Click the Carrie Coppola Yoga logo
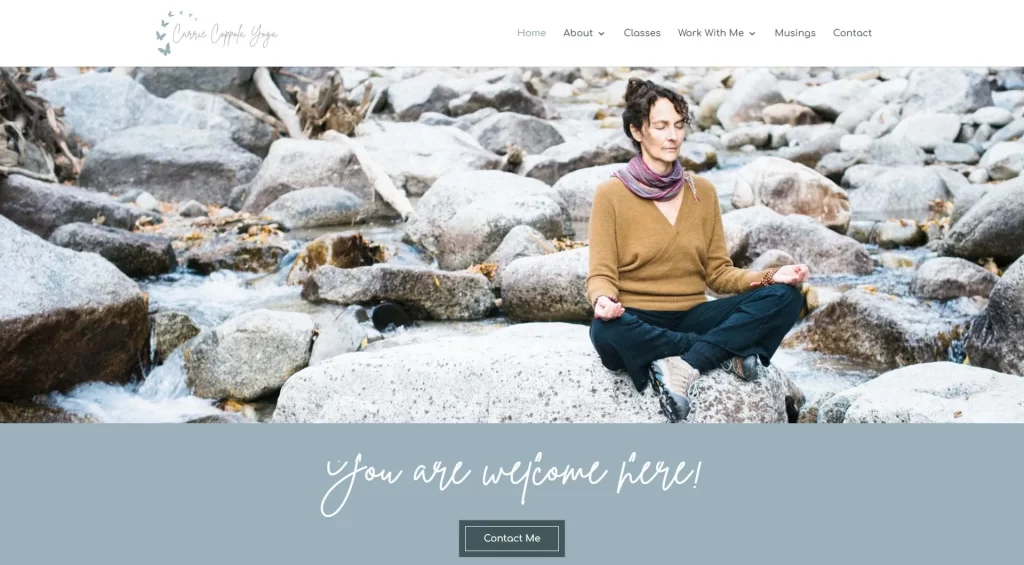The width and height of the screenshot is (1024, 565). (x=216, y=33)
